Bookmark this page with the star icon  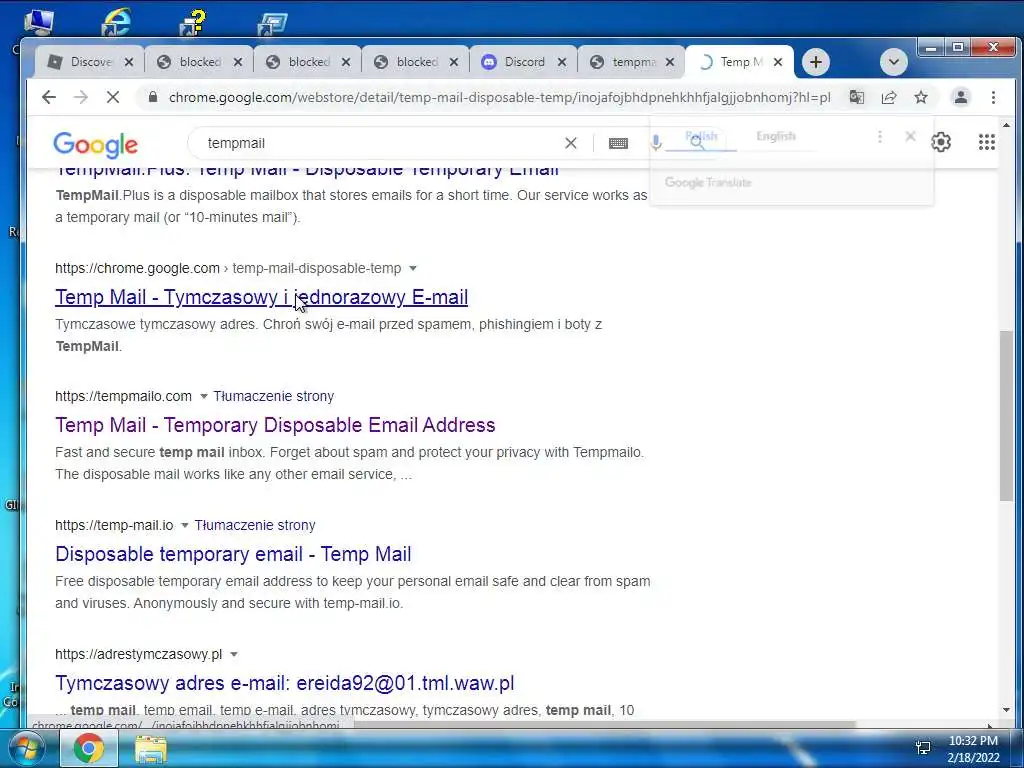[921, 97]
